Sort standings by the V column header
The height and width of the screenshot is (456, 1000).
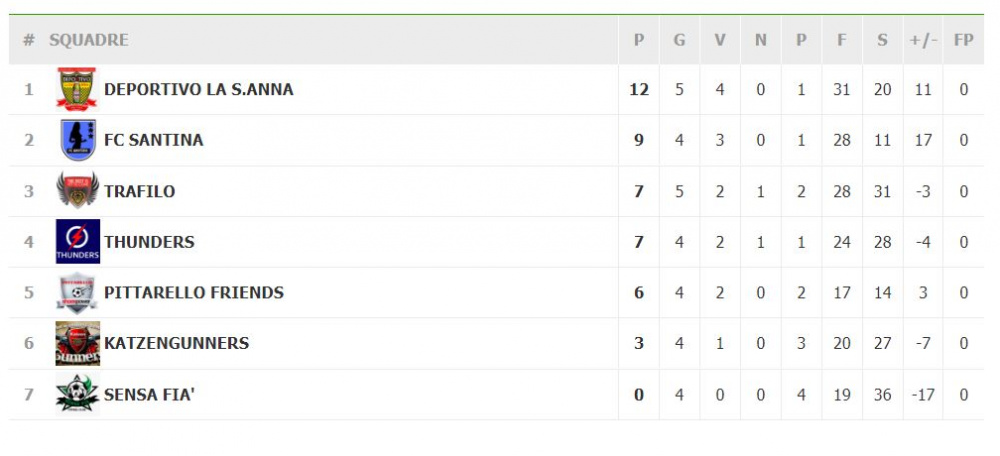(720, 40)
